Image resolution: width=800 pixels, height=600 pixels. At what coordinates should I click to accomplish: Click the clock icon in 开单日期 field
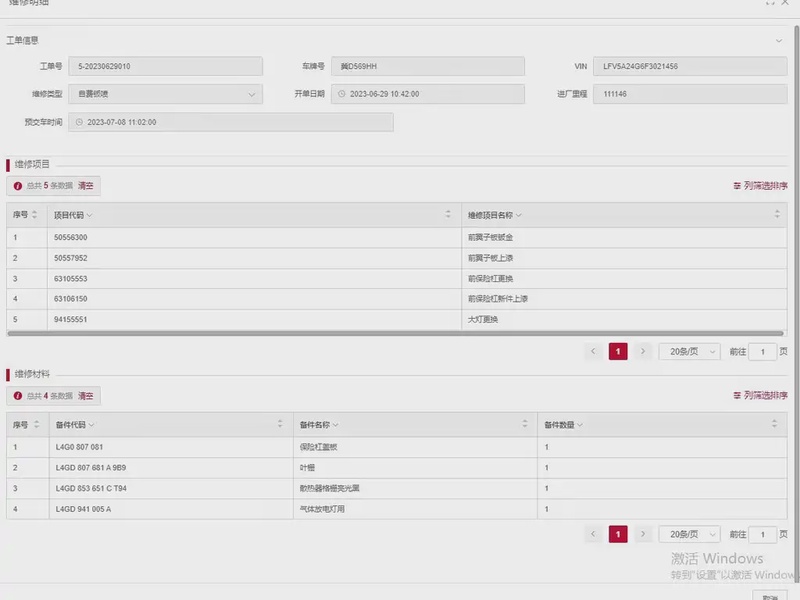point(341,94)
